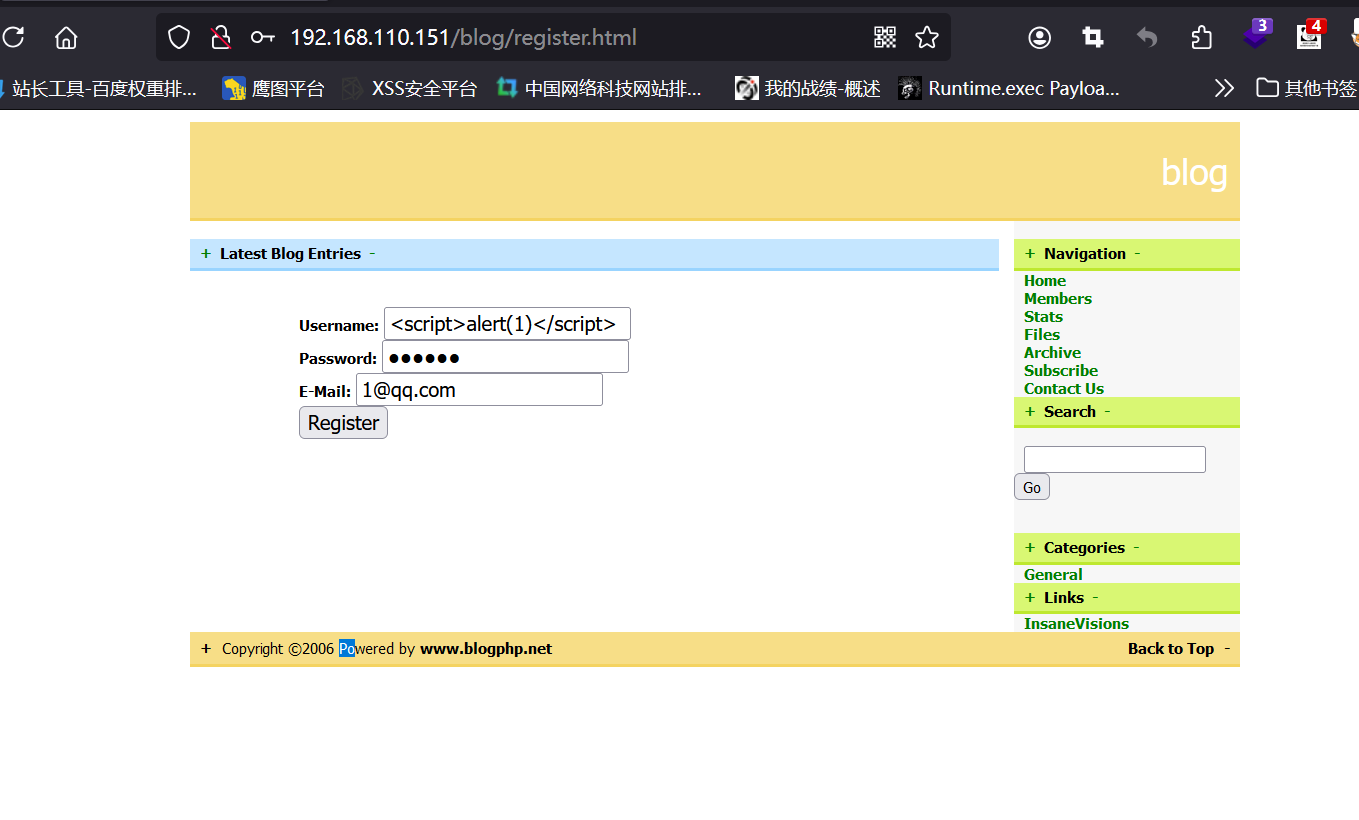
Task: Click the Password input field
Action: (x=505, y=357)
